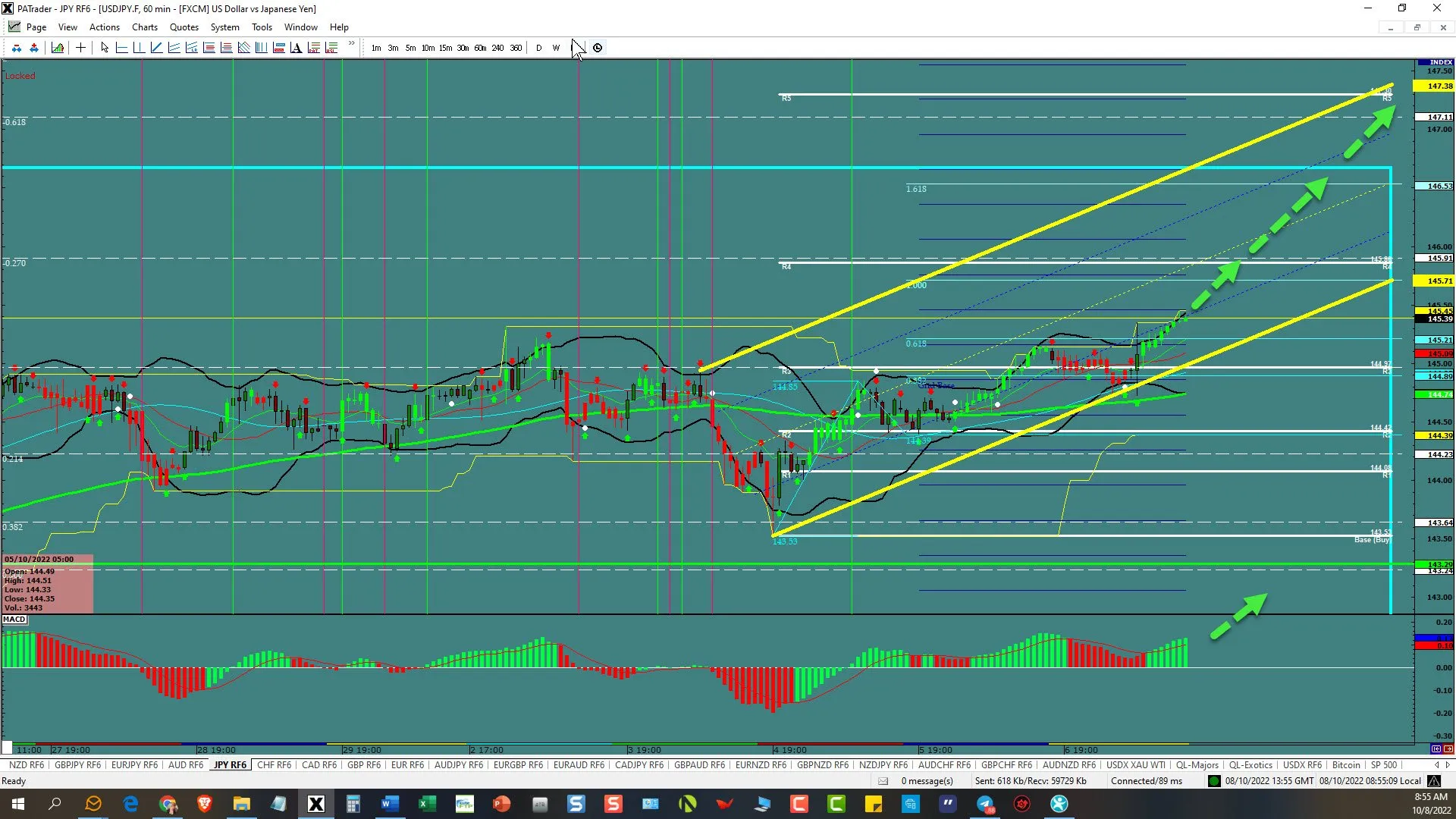Viewport: 1456px width, 819px height.
Task: Select the vertical line drawing tool
Action: 139,48
